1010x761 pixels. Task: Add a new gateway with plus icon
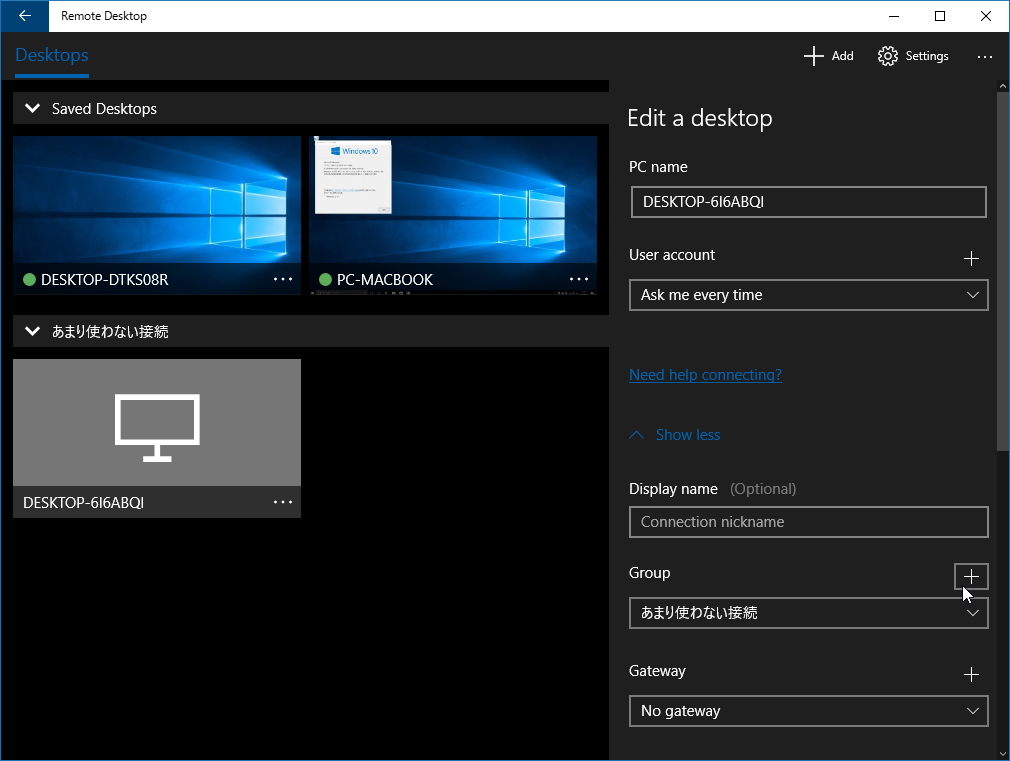click(970, 675)
